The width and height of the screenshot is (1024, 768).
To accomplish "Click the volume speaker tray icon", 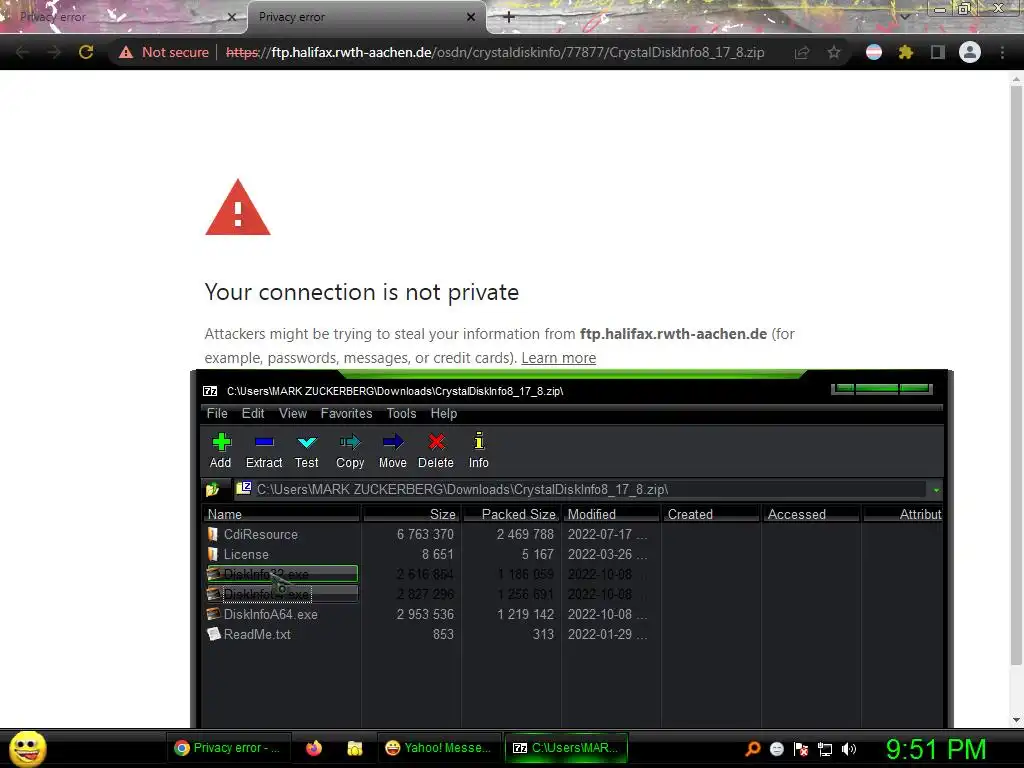I will pos(849,748).
